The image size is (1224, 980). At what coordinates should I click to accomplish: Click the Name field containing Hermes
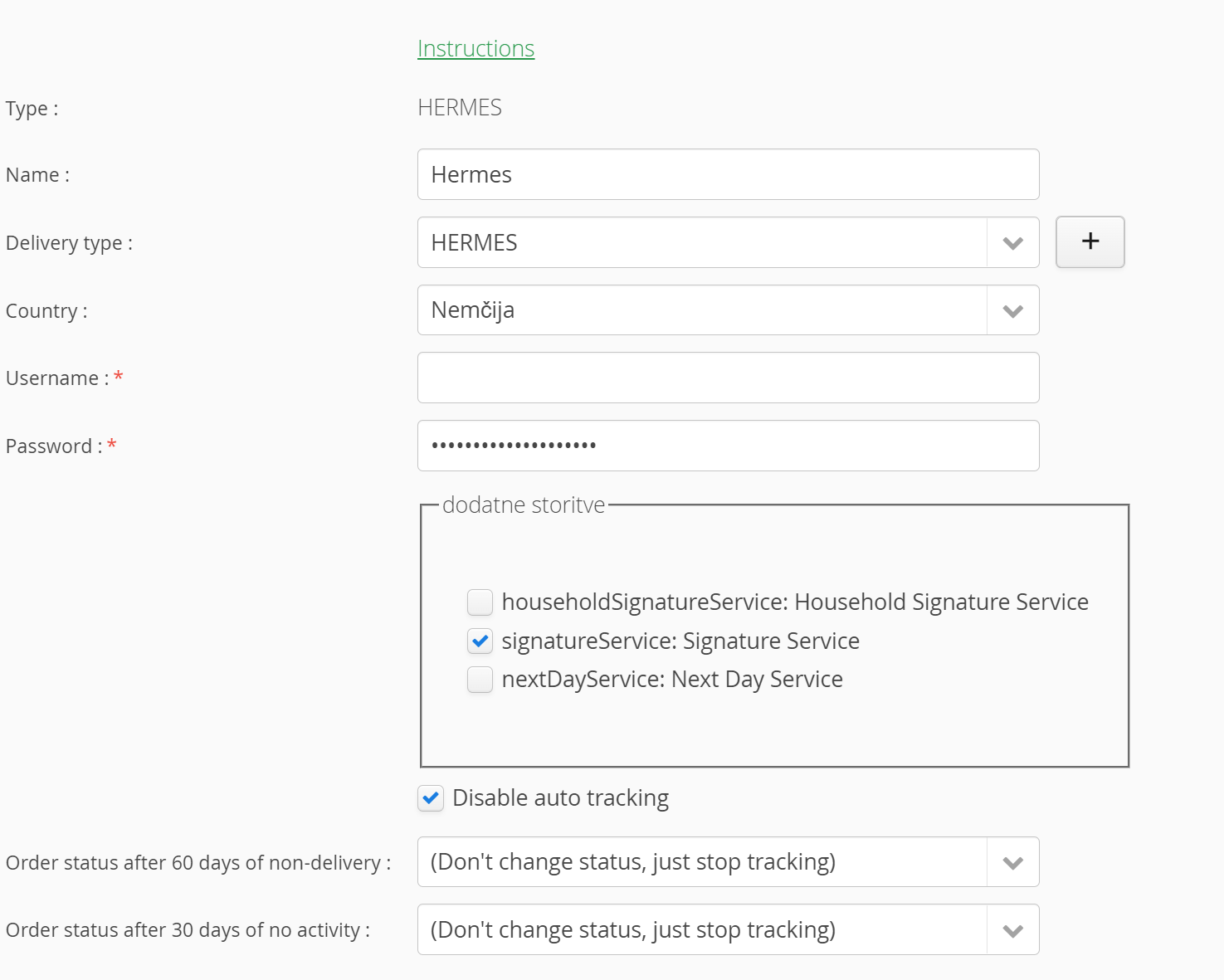point(728,174)
